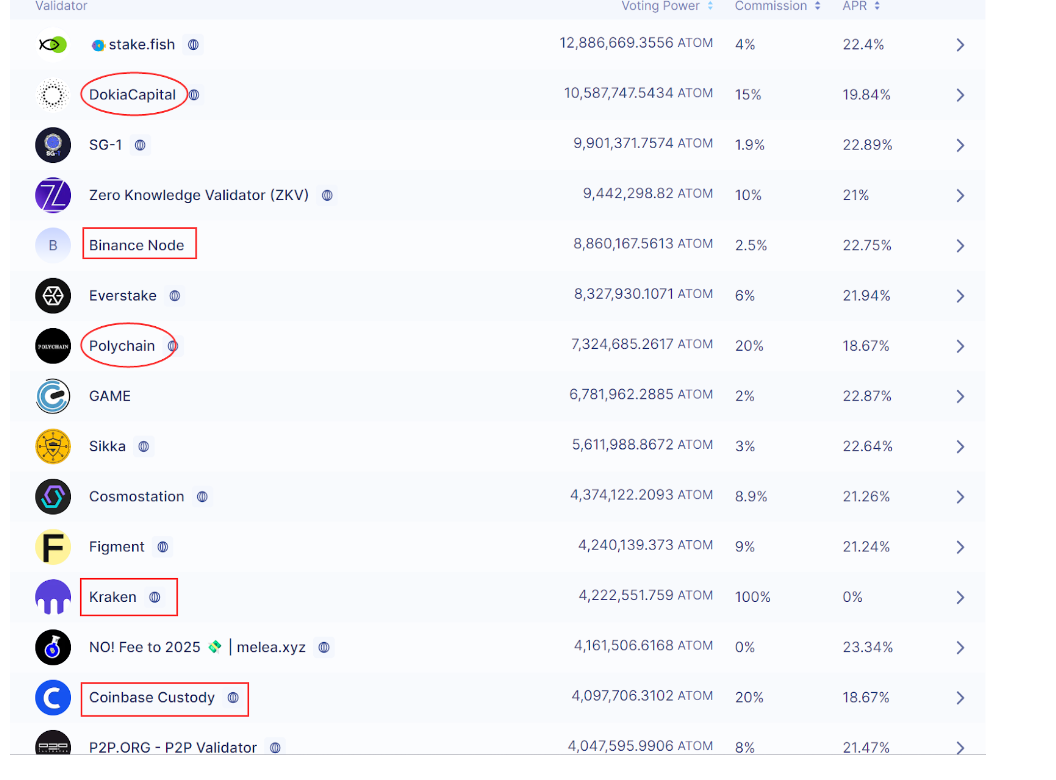1056x780 pixels.
Task: Open Kraken row using right chevron
Action: tap(960, 598)
